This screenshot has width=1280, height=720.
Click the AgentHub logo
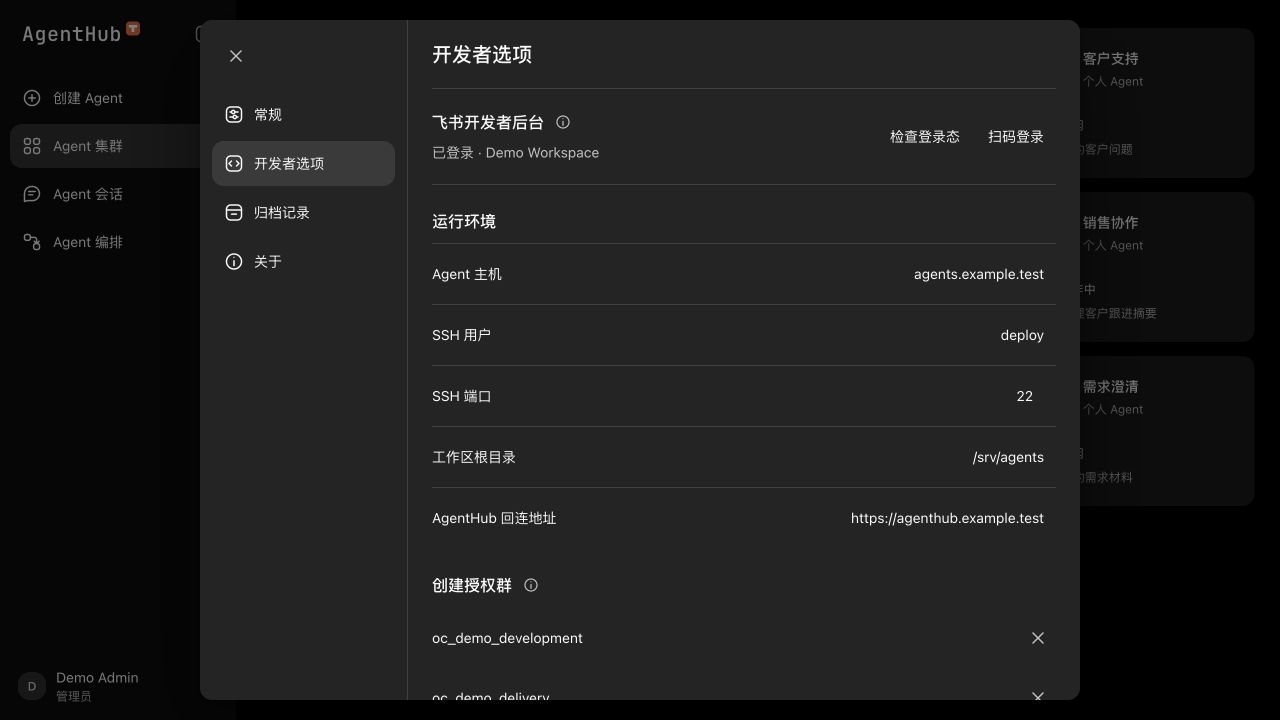tap(81, 34)
